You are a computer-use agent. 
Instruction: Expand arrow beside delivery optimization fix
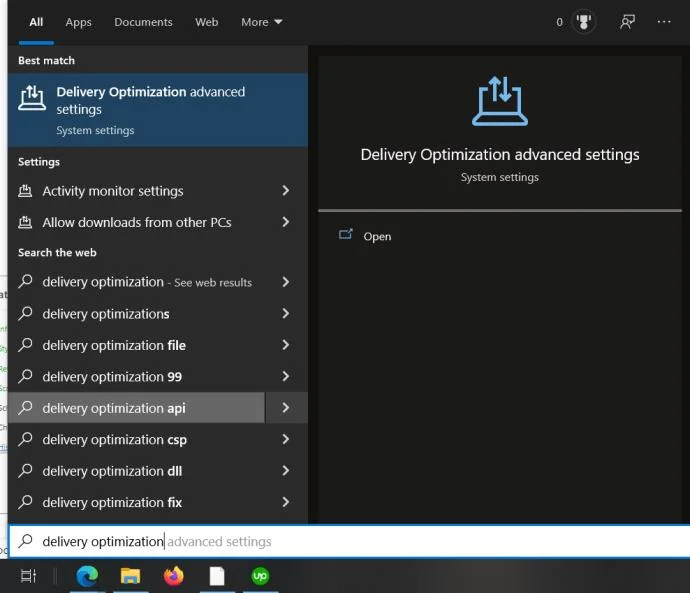pyautogui.click(x=286, y=502)
